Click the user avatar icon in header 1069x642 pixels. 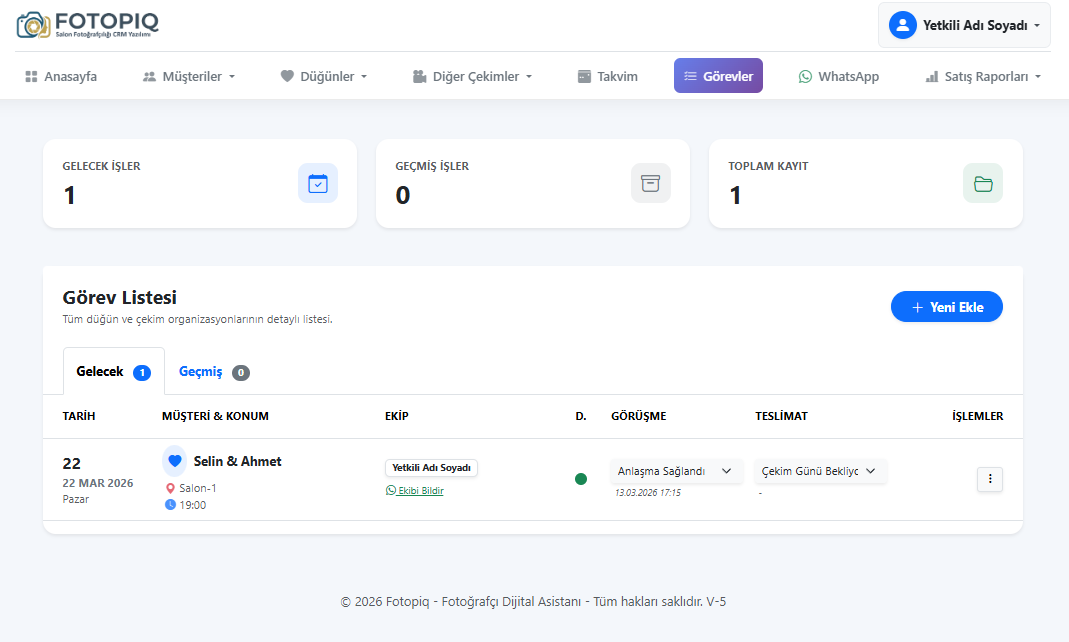tap(903, 25)
